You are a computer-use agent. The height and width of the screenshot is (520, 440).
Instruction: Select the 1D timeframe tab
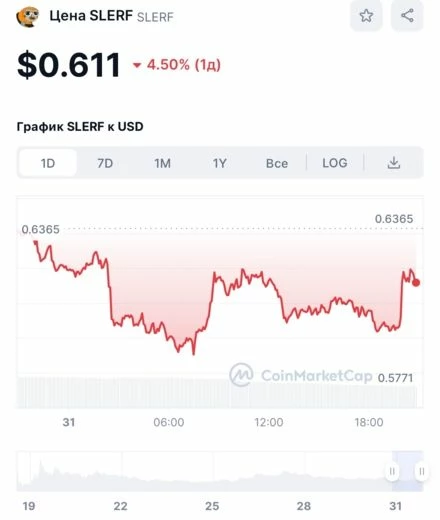(x=48, y=163)
